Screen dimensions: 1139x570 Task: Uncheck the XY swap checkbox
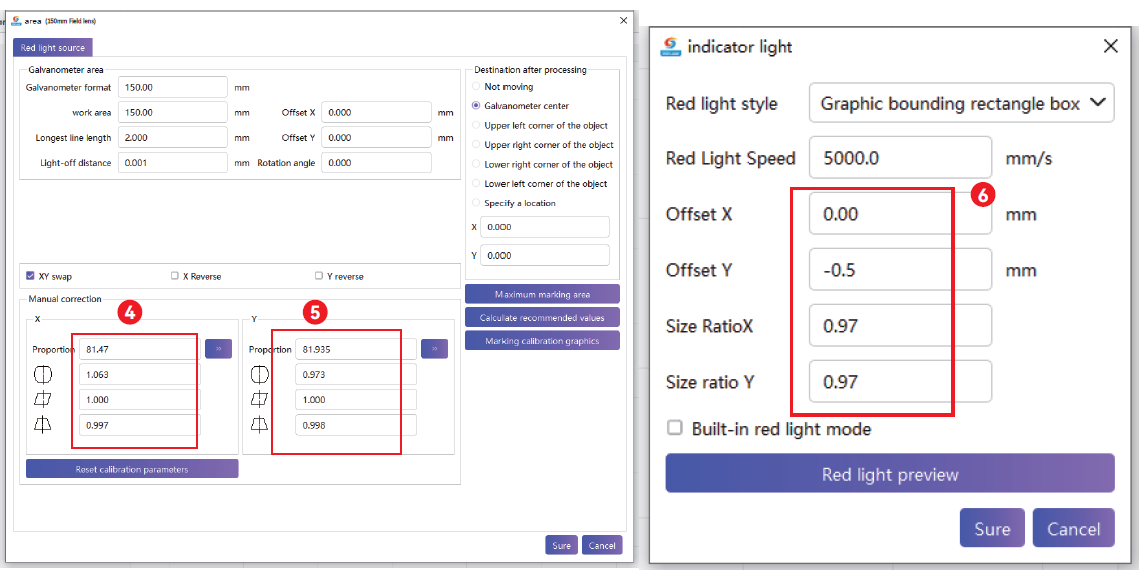pos(31,276)
